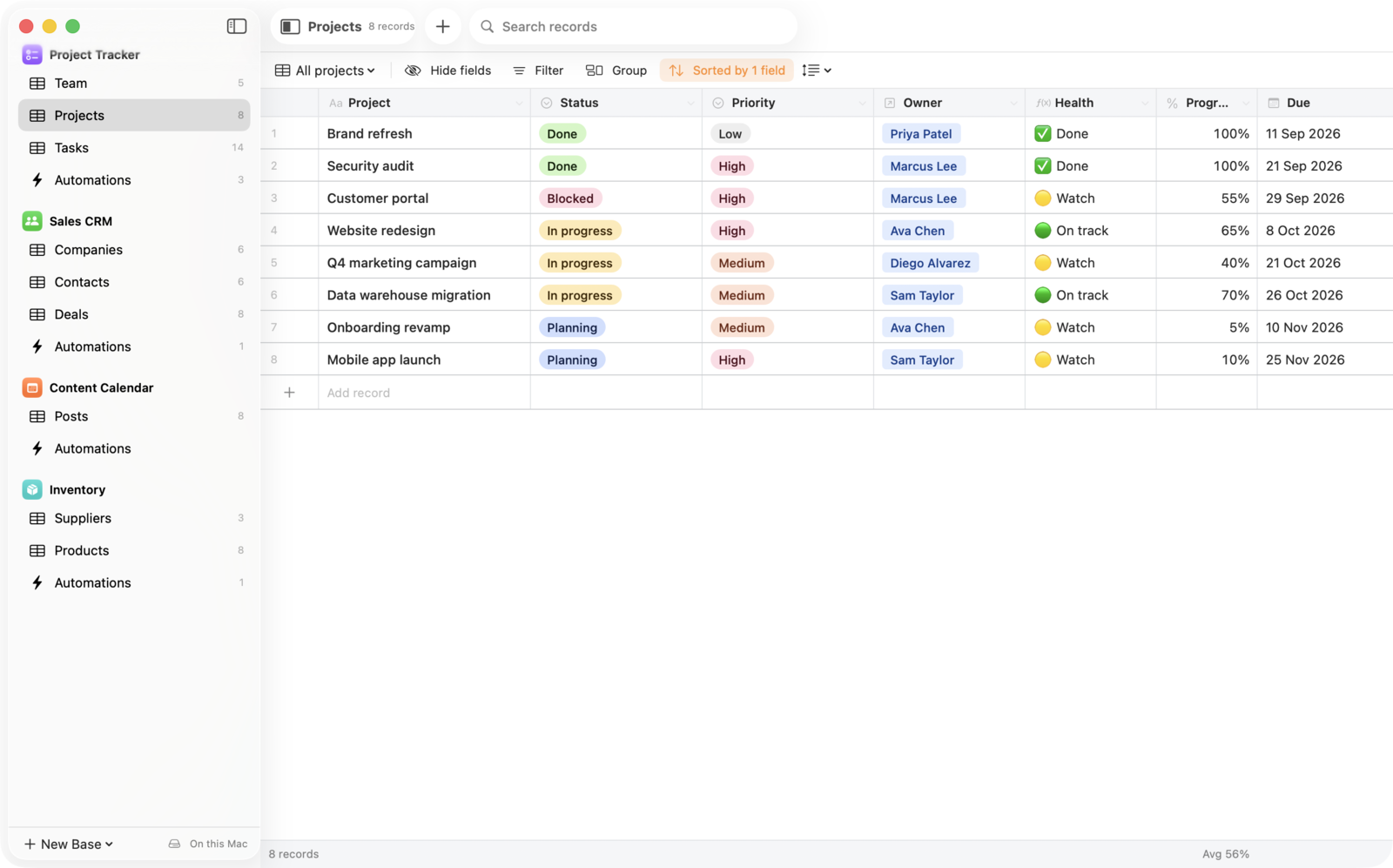Click the Project Tracker base icon
Viewport: 1393px width, 868px height.
pyautogui.click(x=32, y=54)
